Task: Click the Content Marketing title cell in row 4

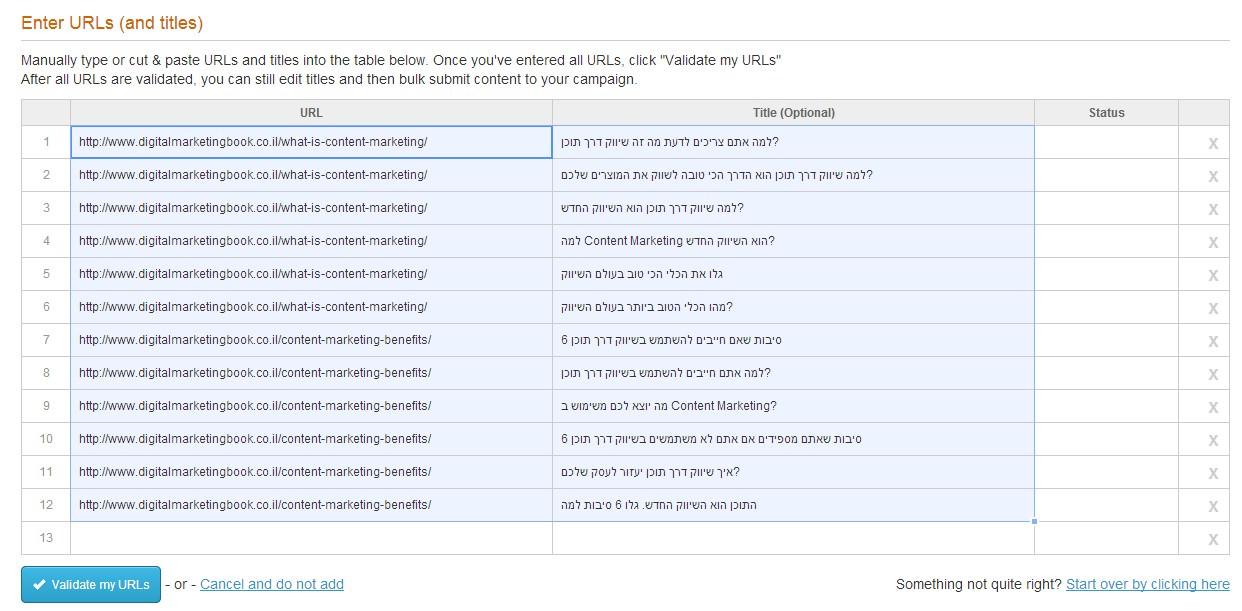Action: click(x=794, y=241)
